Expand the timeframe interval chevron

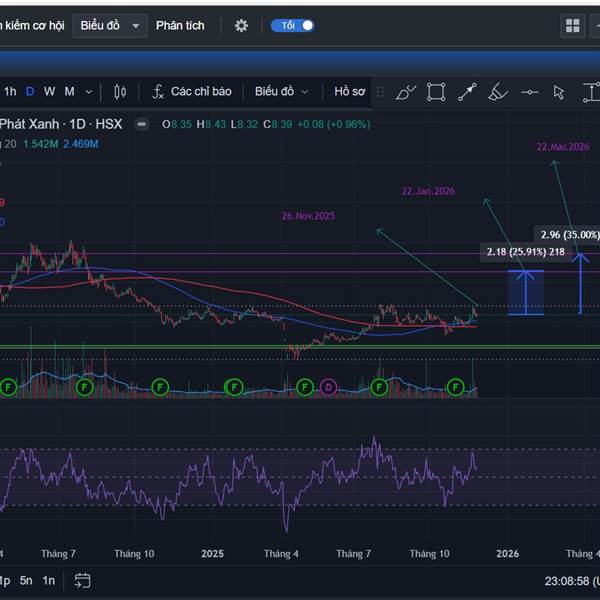point(89,92)
